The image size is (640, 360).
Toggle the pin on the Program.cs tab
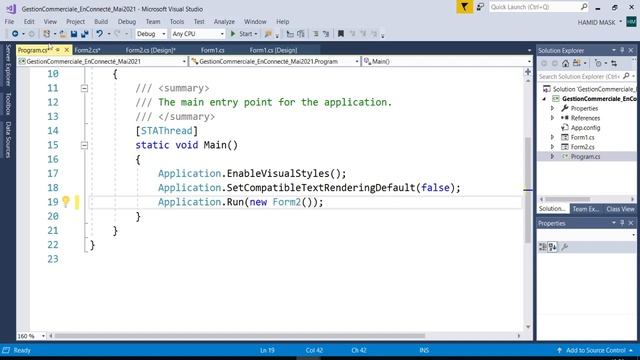[58, 50]
